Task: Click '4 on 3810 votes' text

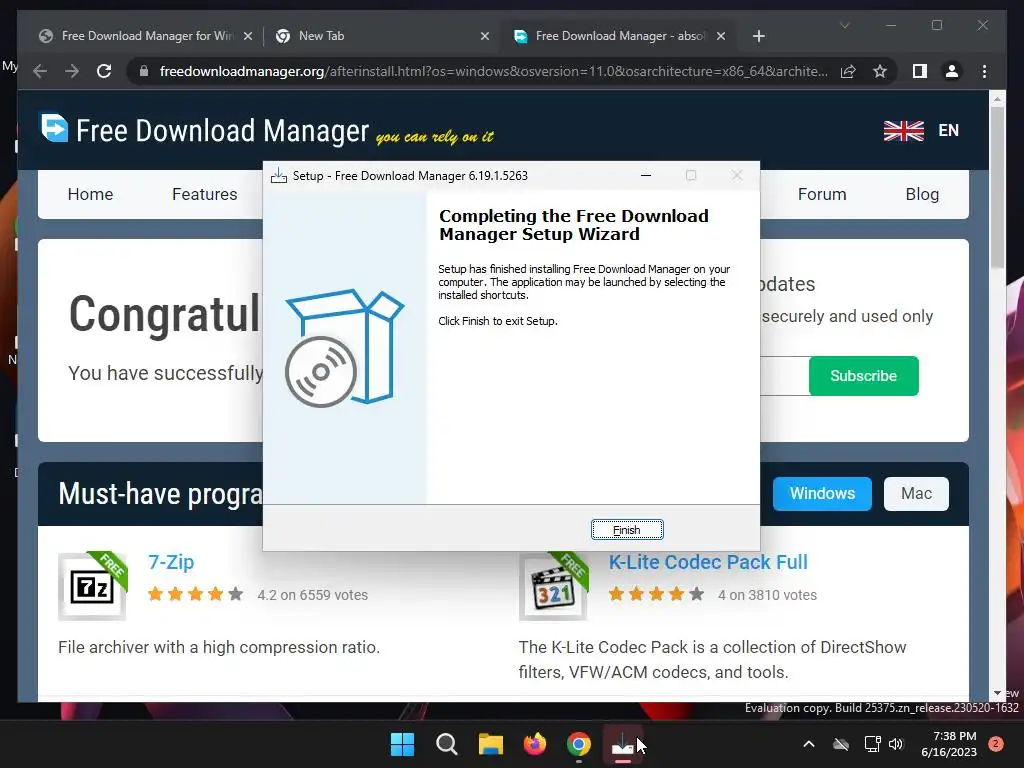Action: [x=767, y=595]
